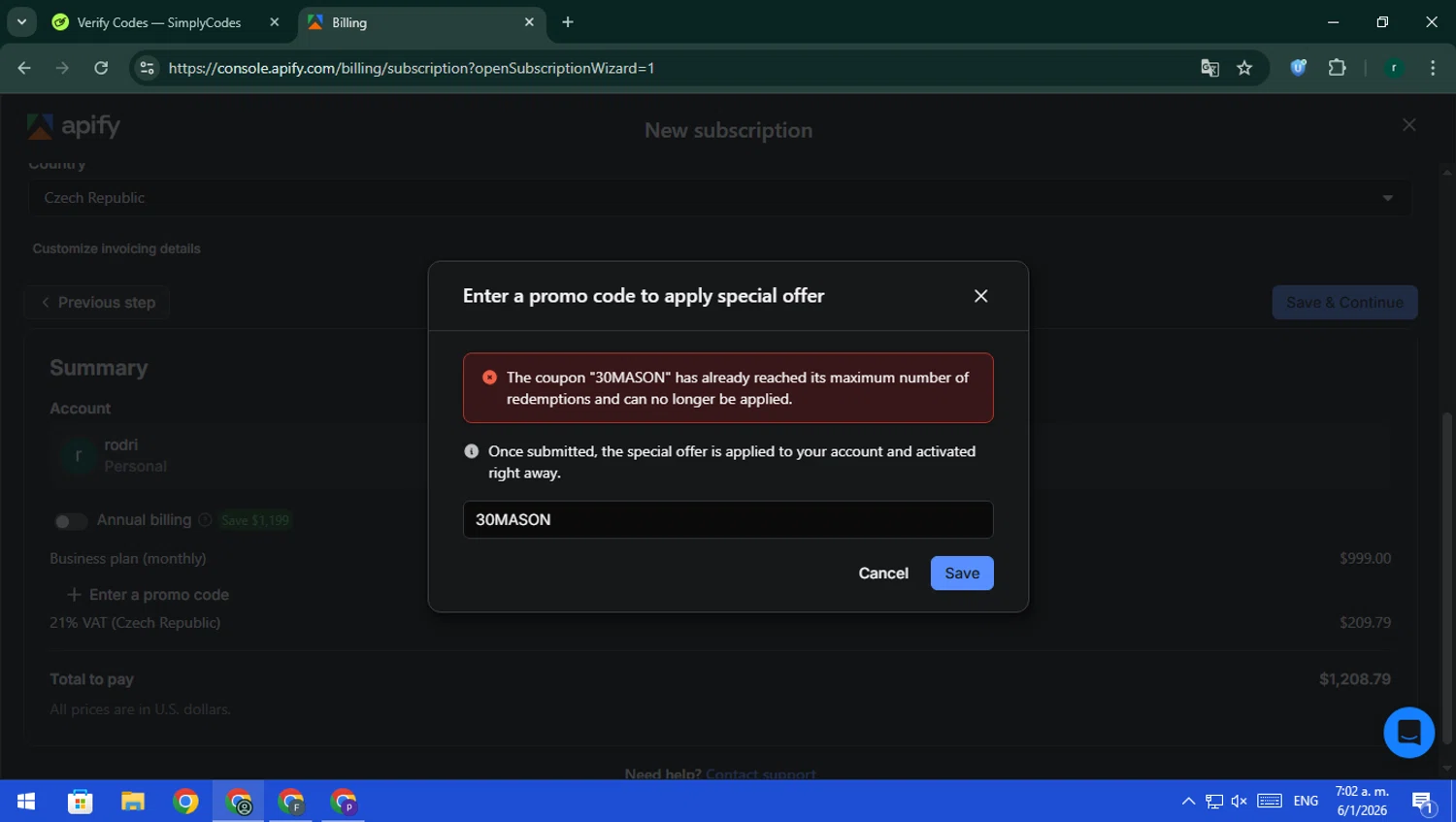Bookmark this page with star icon

pyautogui.click(x=1244, y=68)
